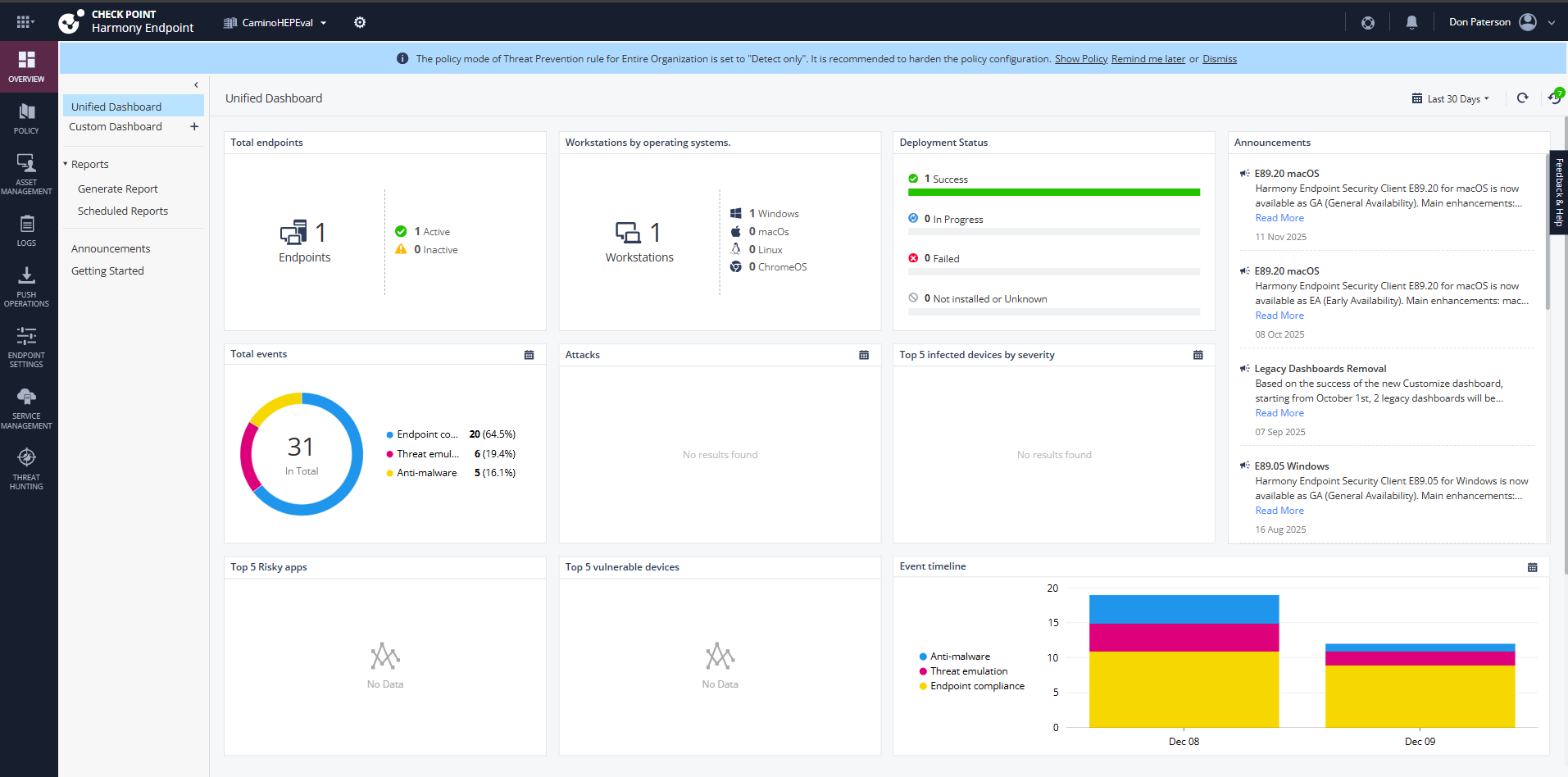The image size is (1568, 777).
Task: Open Threat Hunting
Action: click(x=26, y=469)
